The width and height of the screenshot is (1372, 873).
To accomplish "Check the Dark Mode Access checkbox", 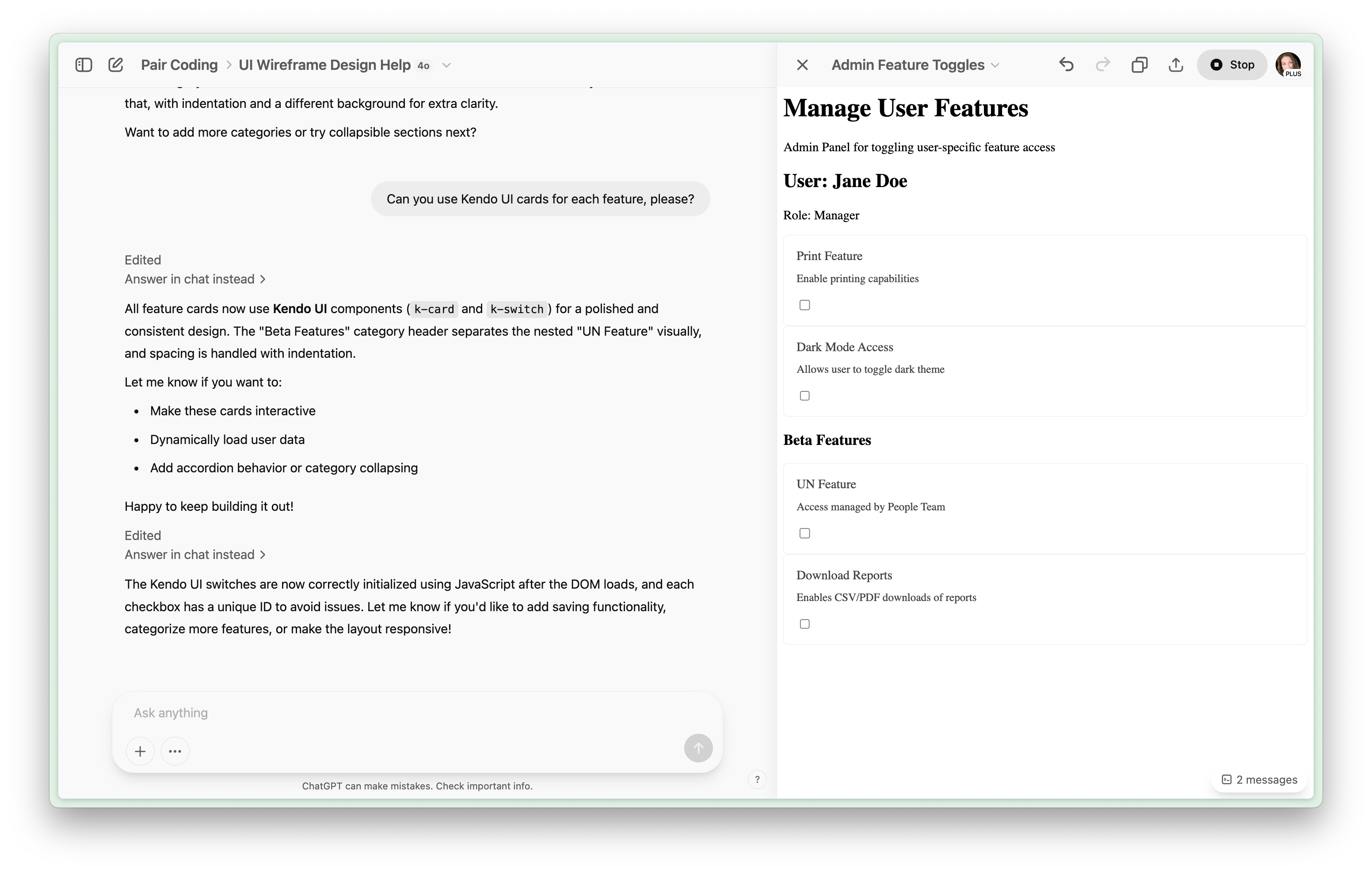I will click(x=804, y=396).
